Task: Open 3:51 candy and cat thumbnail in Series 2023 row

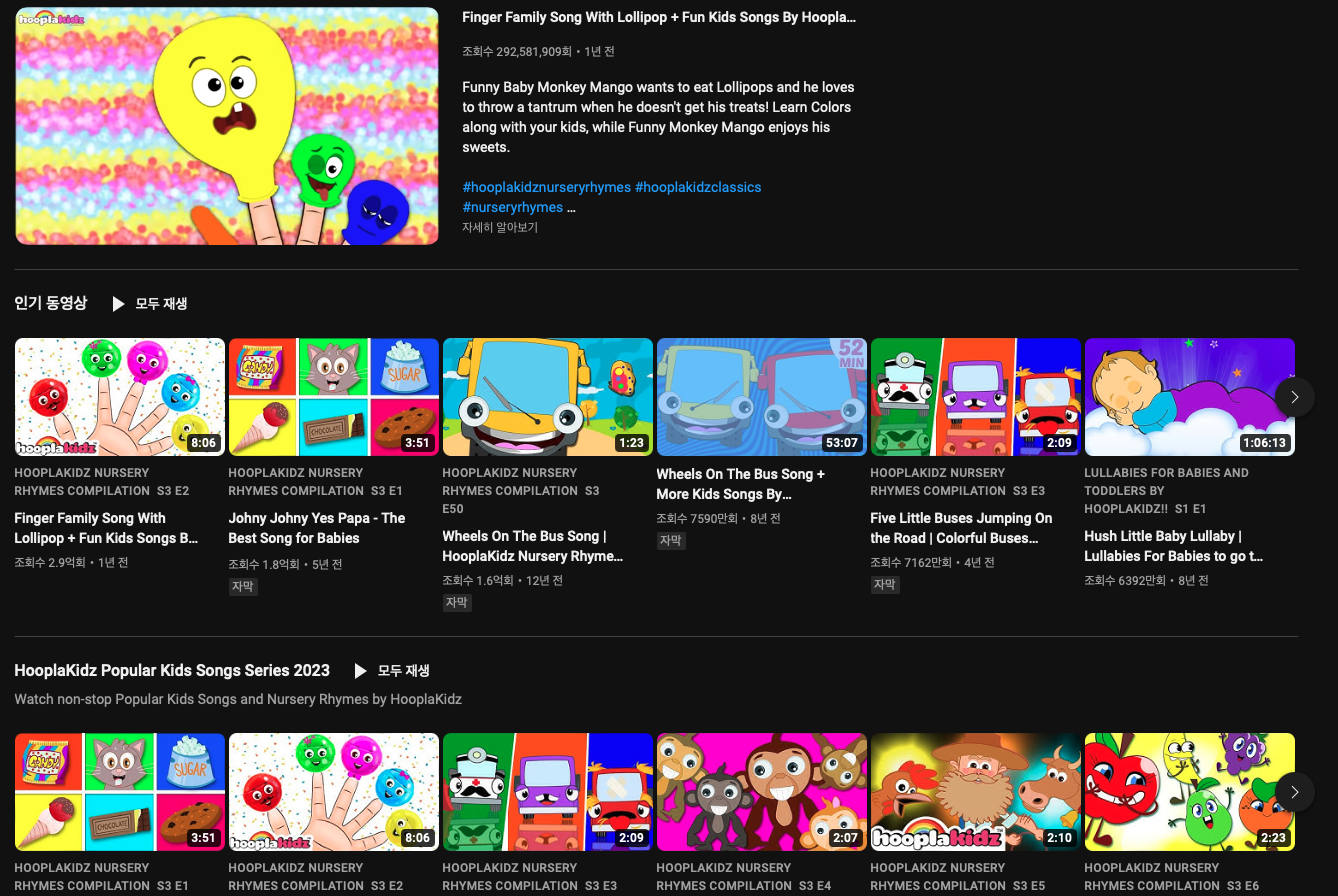Action: (x=120, y=792)
